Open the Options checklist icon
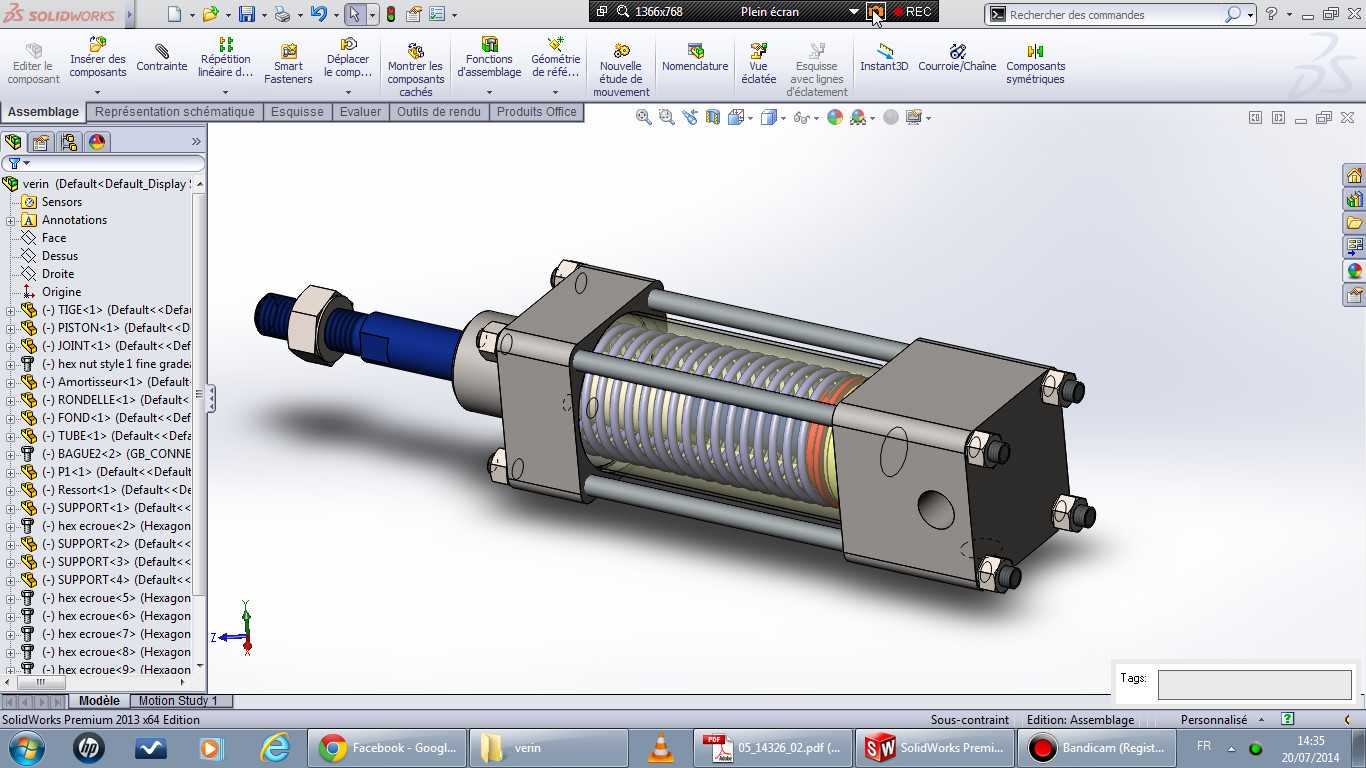 437,14
